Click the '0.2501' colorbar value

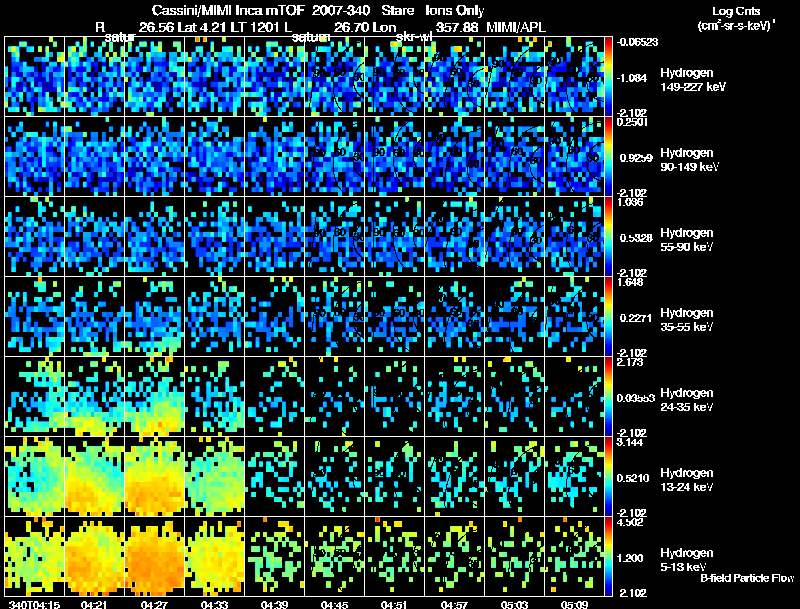coord(632,122)
